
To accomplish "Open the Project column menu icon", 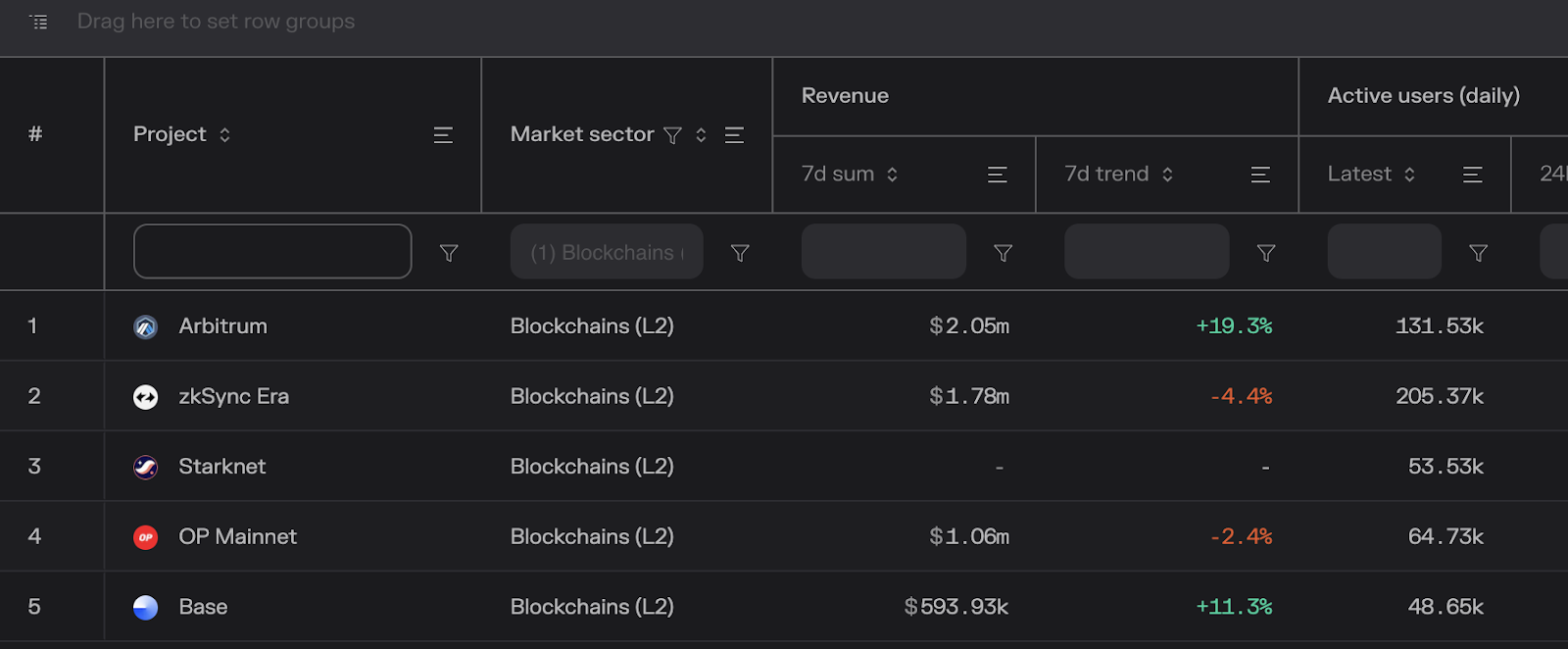I will (443, 135).
